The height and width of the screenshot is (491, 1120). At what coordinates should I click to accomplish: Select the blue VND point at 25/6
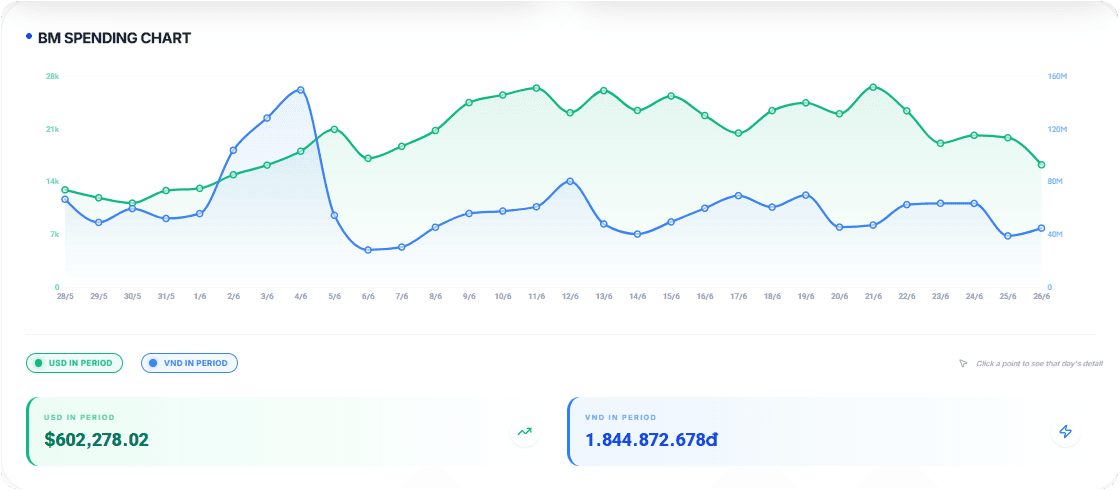(x=1008, y=236)
